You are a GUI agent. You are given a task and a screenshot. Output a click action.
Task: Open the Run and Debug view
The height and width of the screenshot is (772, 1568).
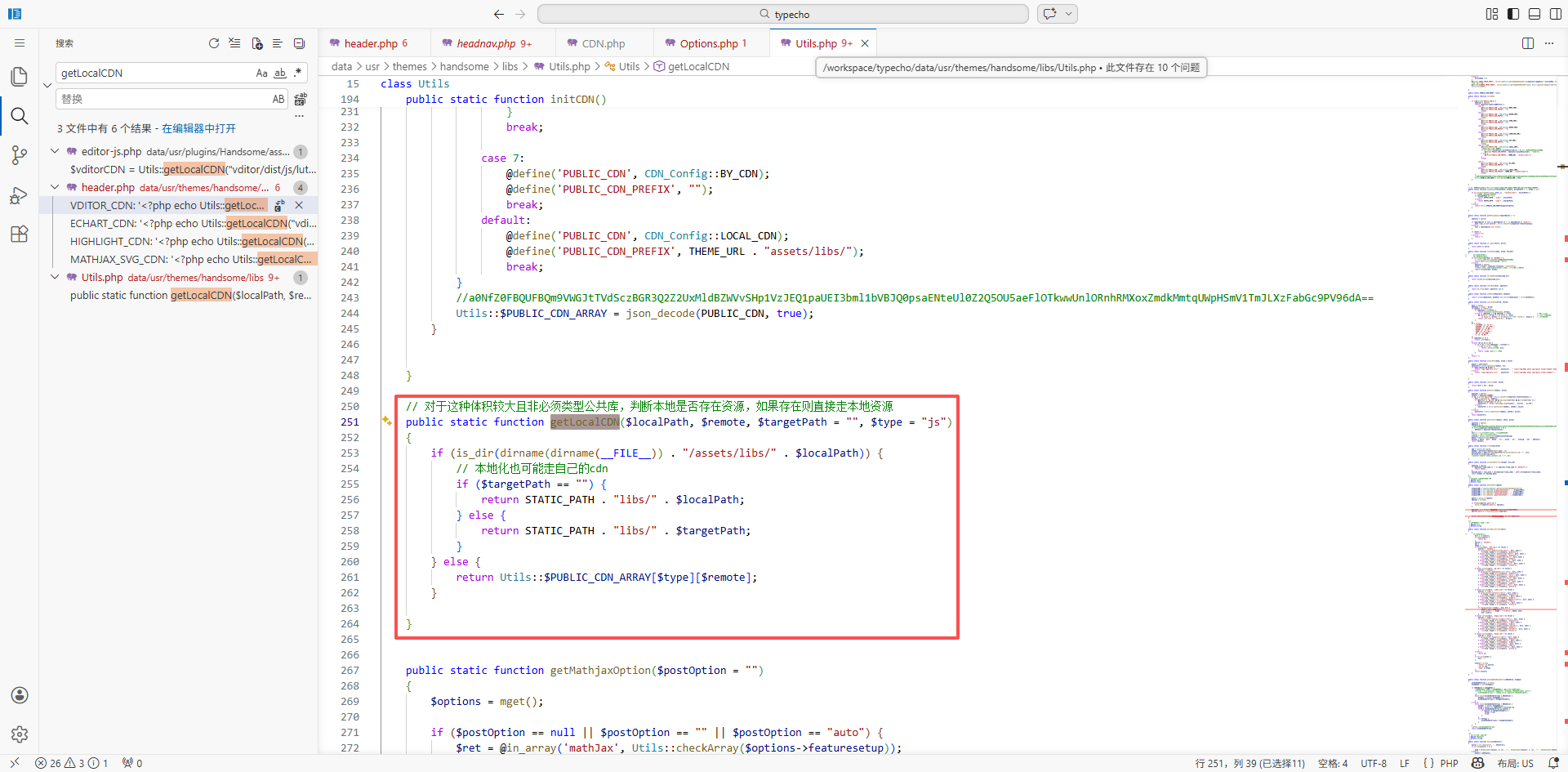point(20,195)
